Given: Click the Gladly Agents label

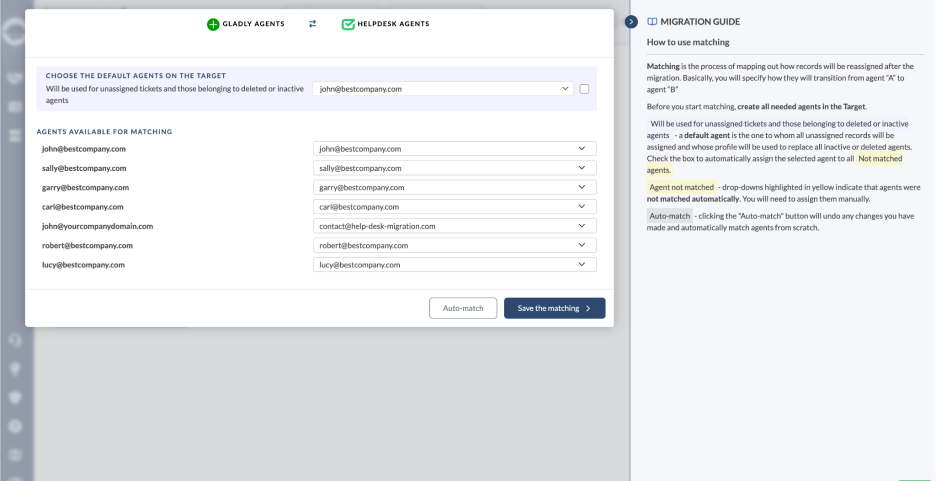Looking at the screenshot, I should 254,24.
